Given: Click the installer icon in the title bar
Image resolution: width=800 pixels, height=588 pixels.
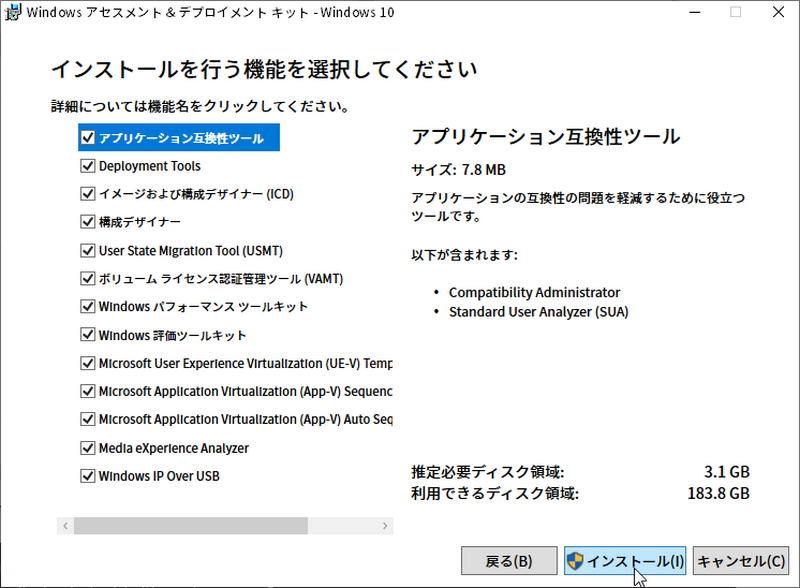Looking at the screenshot, I should pyautogui.click(x=12, y=12).
